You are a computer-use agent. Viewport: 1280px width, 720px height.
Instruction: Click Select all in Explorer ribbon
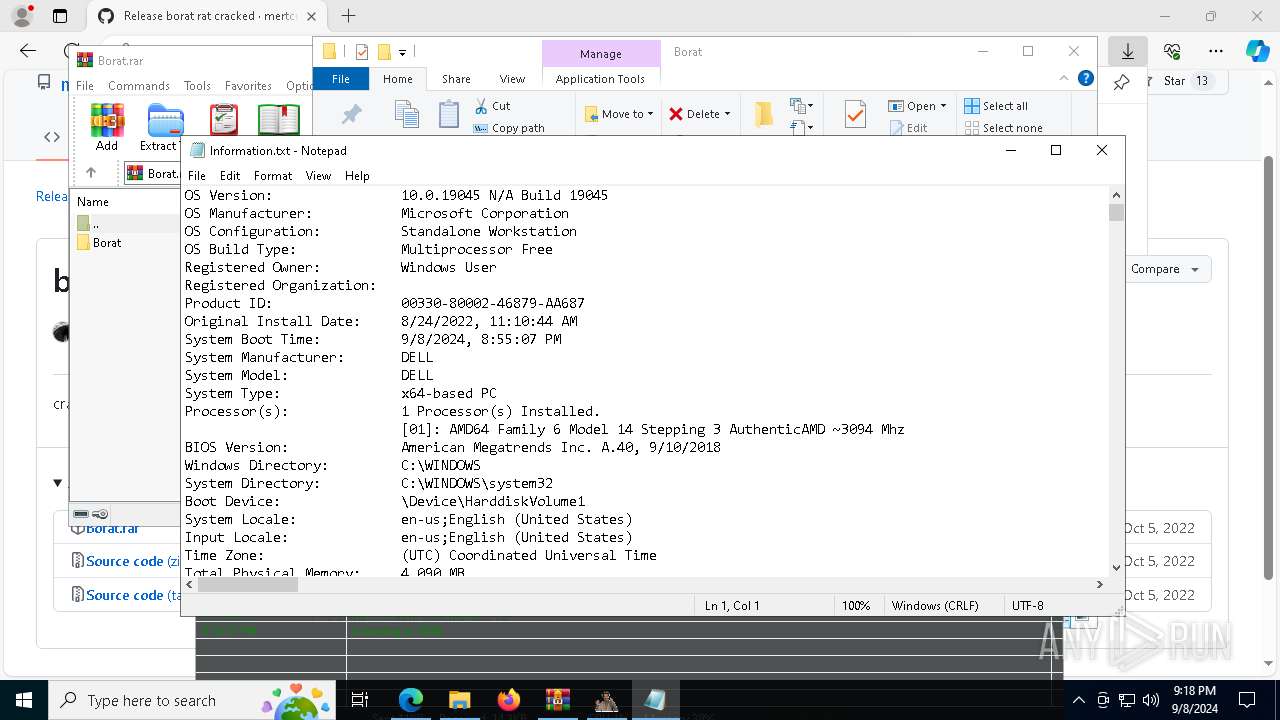point(996,106)
